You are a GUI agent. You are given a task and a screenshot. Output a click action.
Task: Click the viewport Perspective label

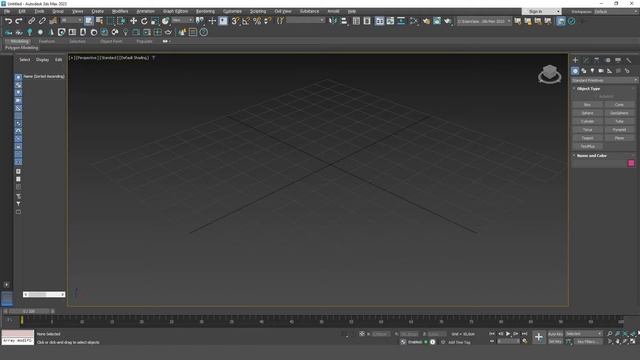87,58
